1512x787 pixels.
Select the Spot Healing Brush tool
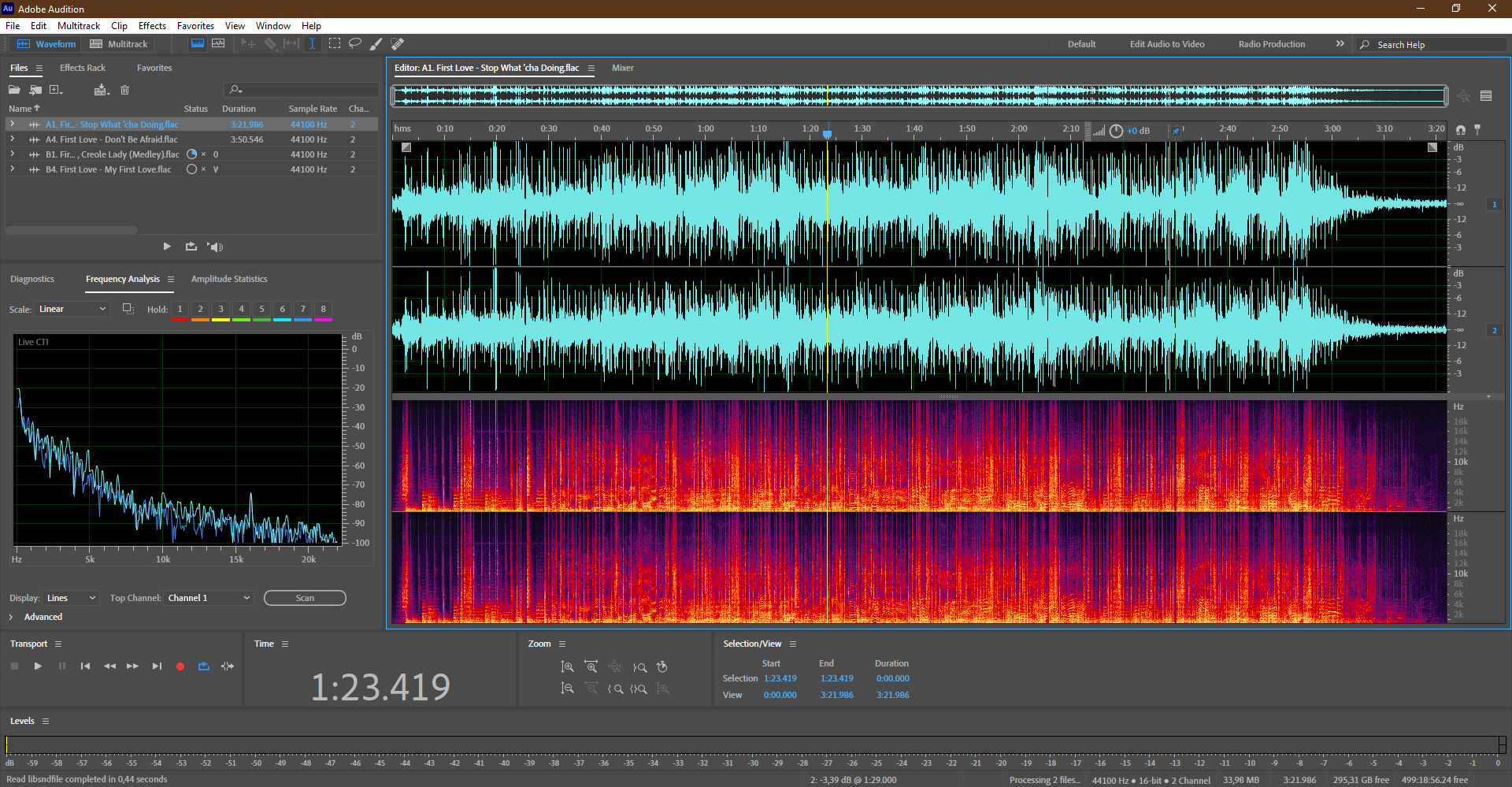[398, 44]
